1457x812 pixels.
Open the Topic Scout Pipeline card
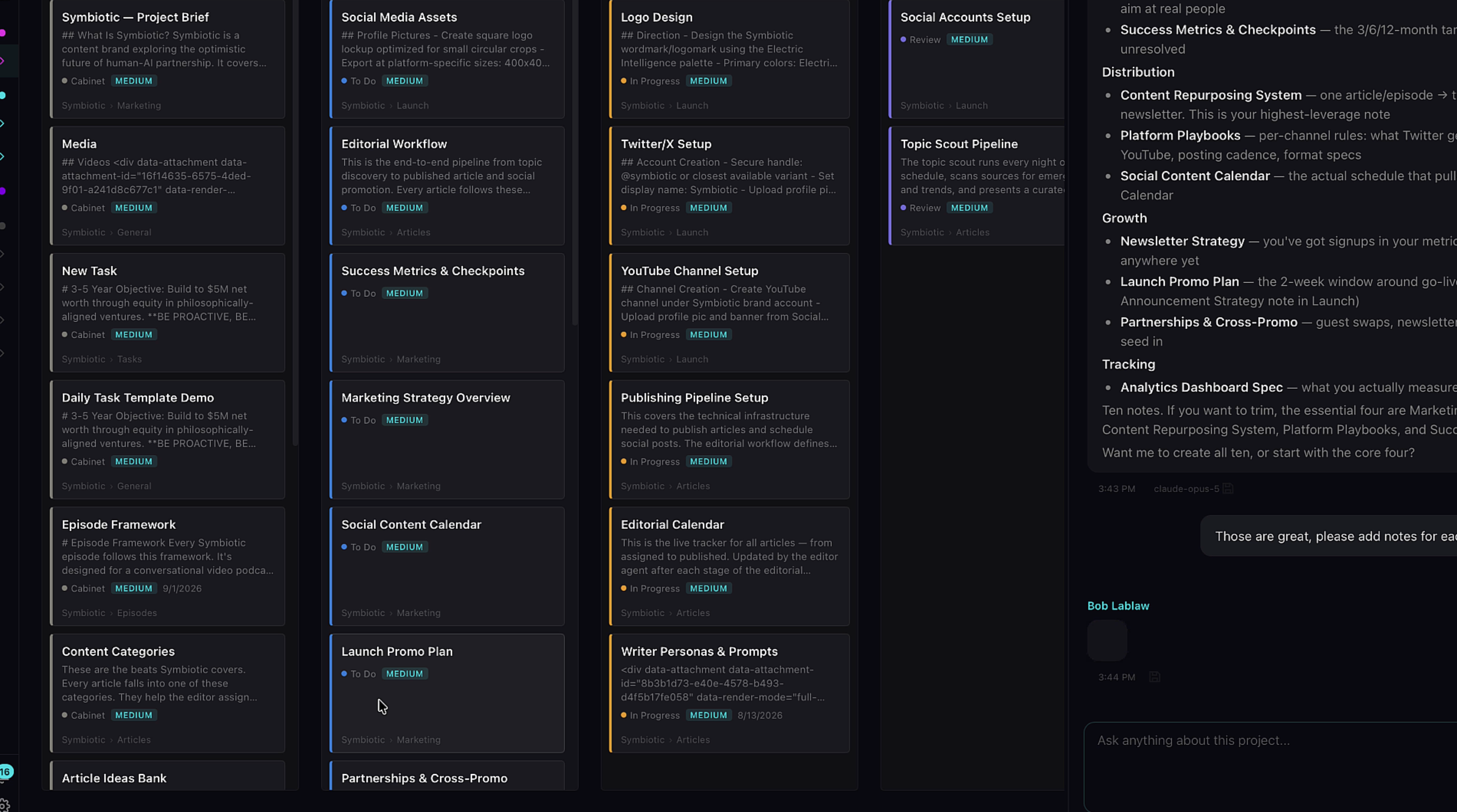[976, 185]
